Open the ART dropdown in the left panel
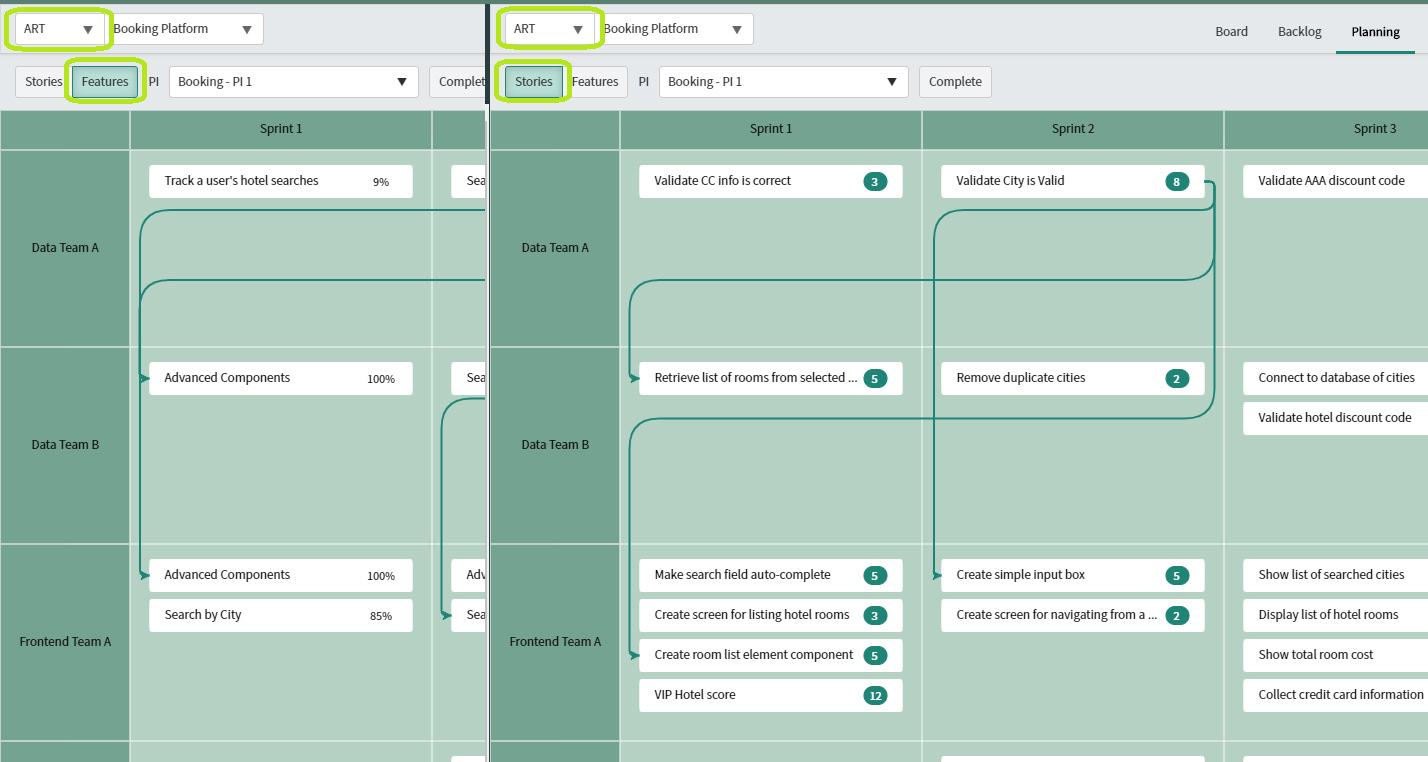Screen dimensions: 1428x762 coord(57,29)
